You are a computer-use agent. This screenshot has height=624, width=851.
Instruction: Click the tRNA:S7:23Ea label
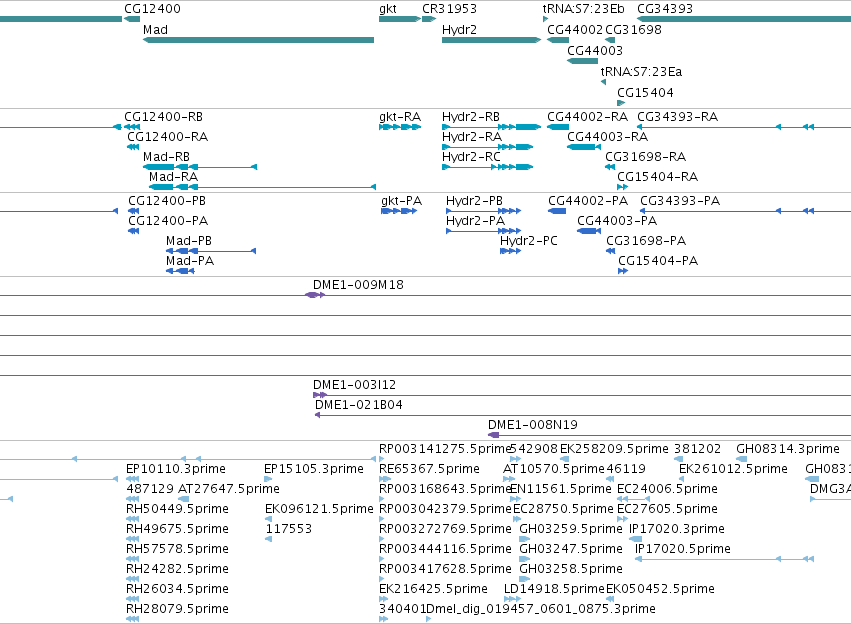tap(641, 72)
